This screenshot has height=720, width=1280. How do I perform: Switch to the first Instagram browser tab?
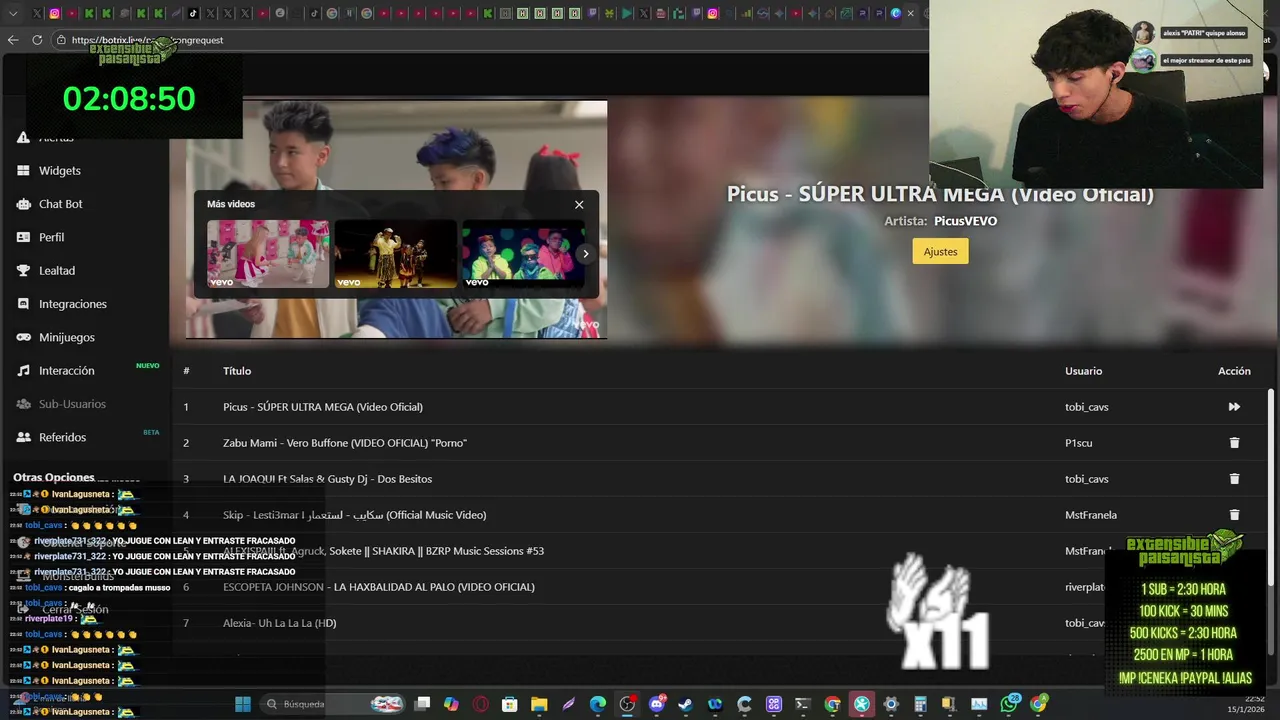(x=54, y=13)
